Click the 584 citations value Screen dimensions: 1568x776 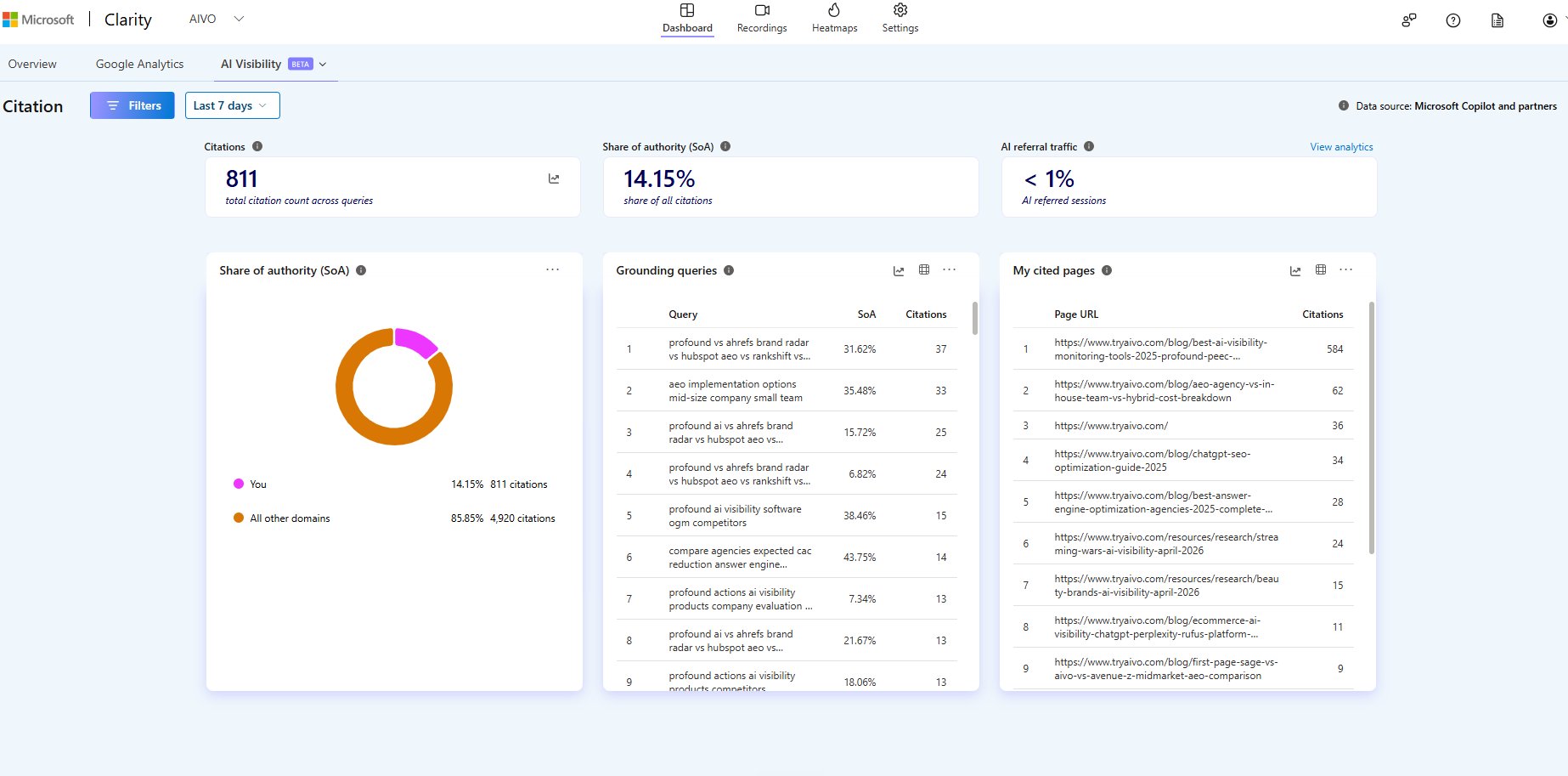(1334, 349)
